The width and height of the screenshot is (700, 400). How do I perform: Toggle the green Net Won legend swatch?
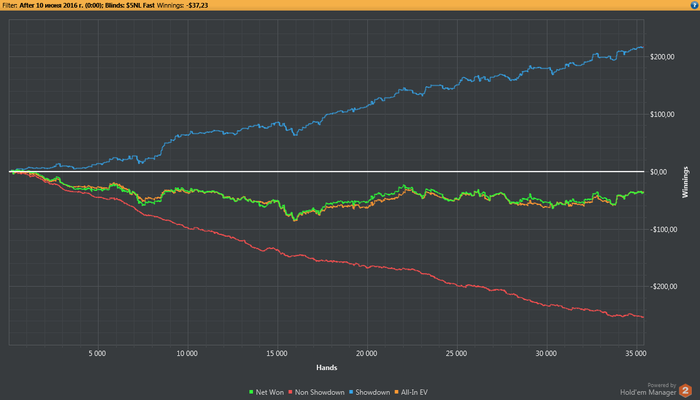tap(251, 392)
